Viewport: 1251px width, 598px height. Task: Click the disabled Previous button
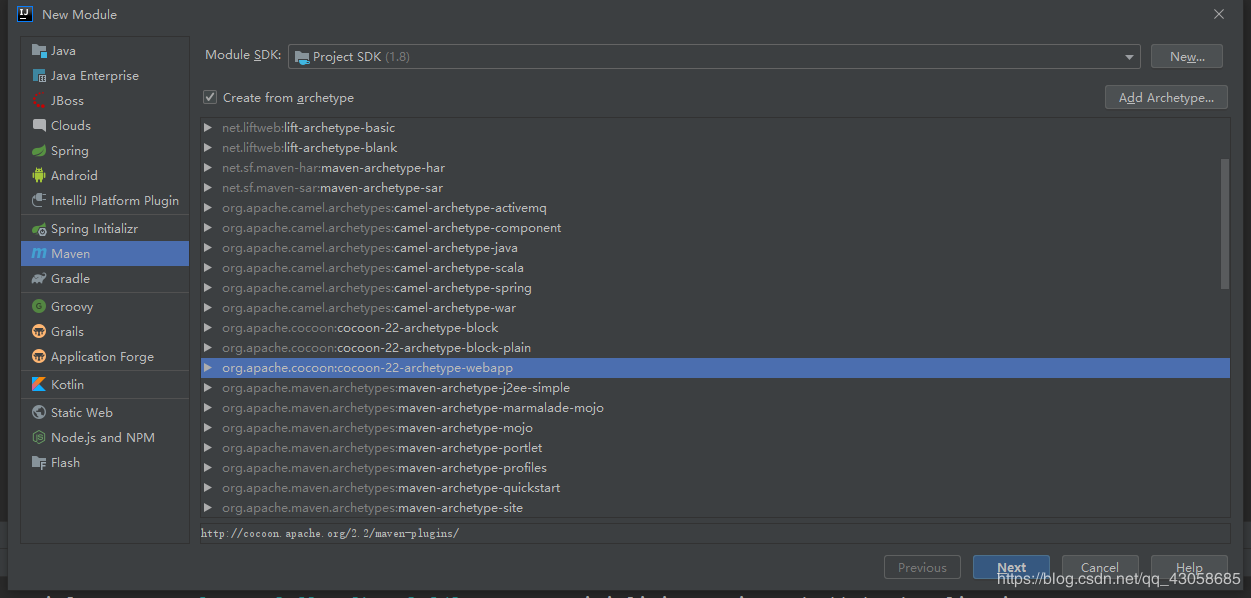click(922, 567)
